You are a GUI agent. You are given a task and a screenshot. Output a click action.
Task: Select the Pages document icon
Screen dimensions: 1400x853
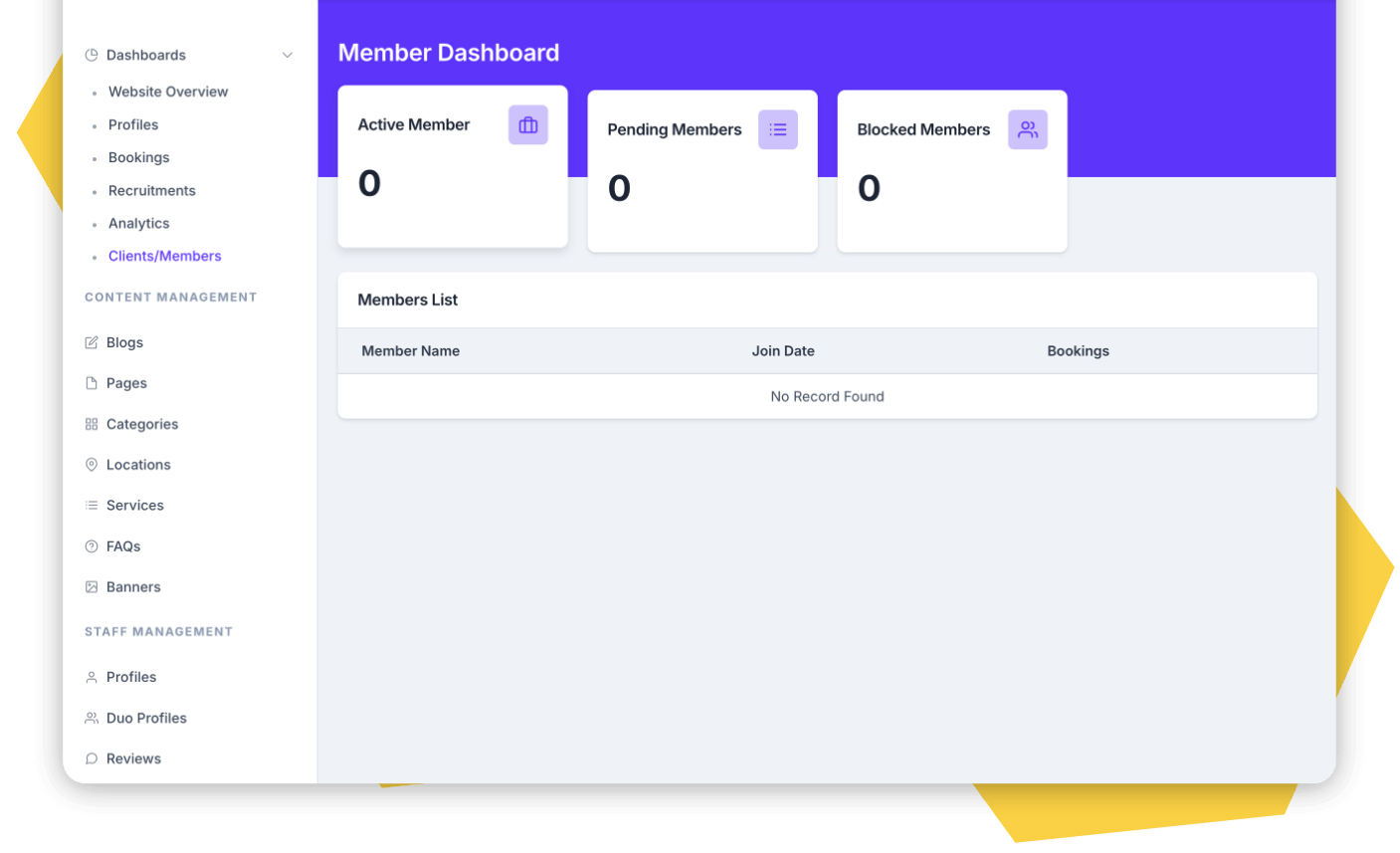(91, 383)
